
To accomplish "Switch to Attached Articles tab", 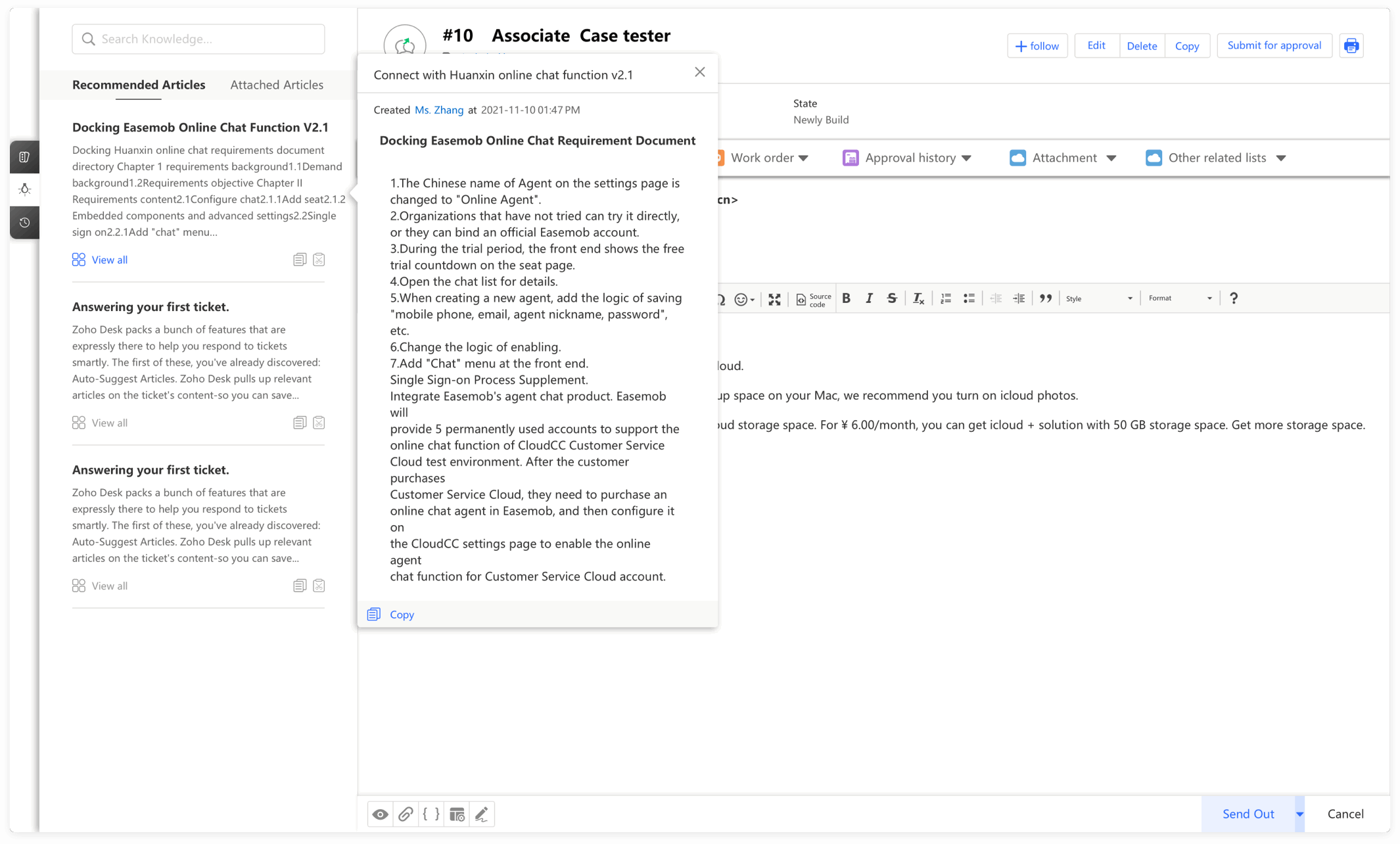I will pyautogui.click(x=277, y=85).
